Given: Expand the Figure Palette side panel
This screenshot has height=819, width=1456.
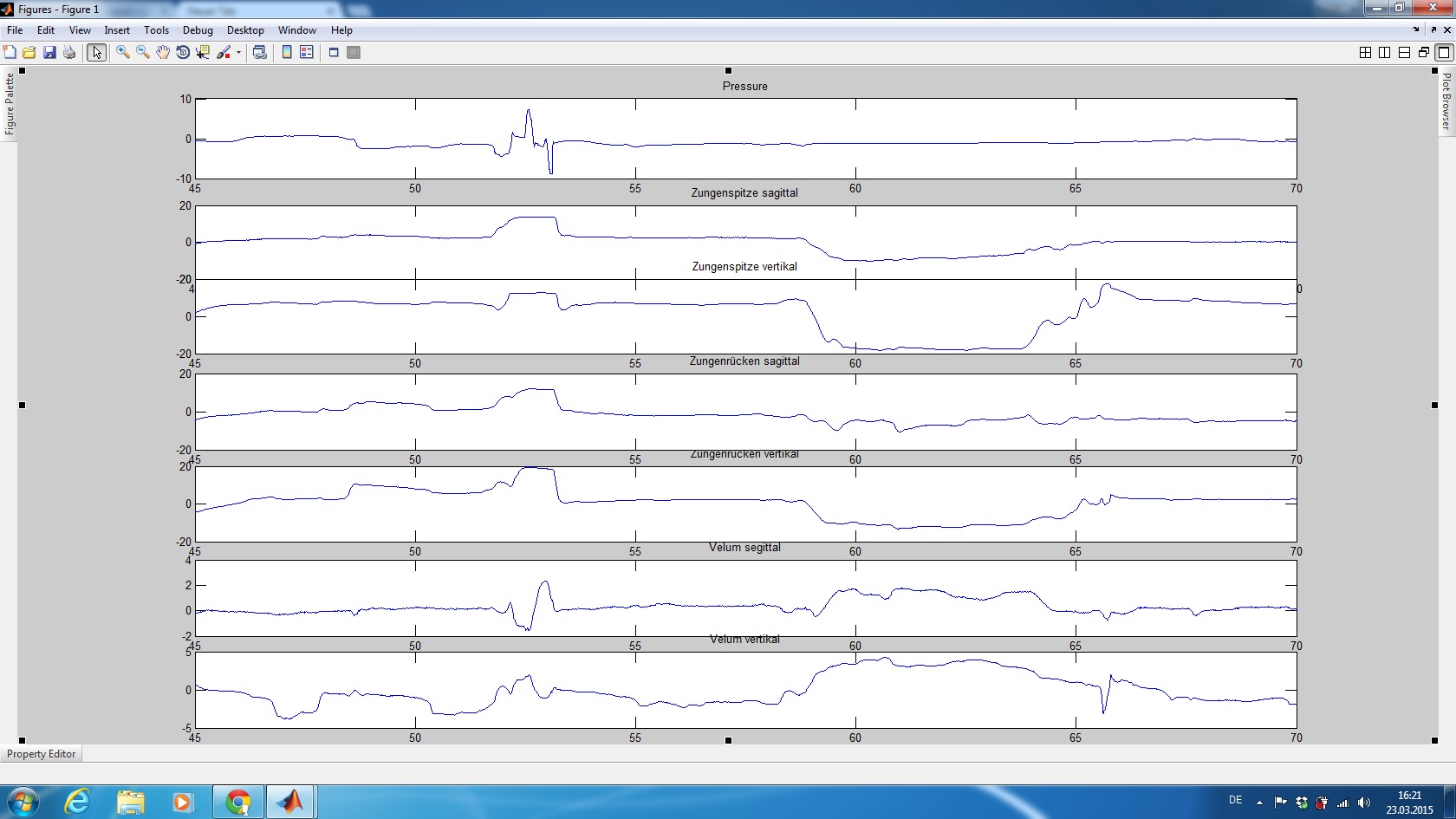Looking at the screenshot, I should pos(10,104).
